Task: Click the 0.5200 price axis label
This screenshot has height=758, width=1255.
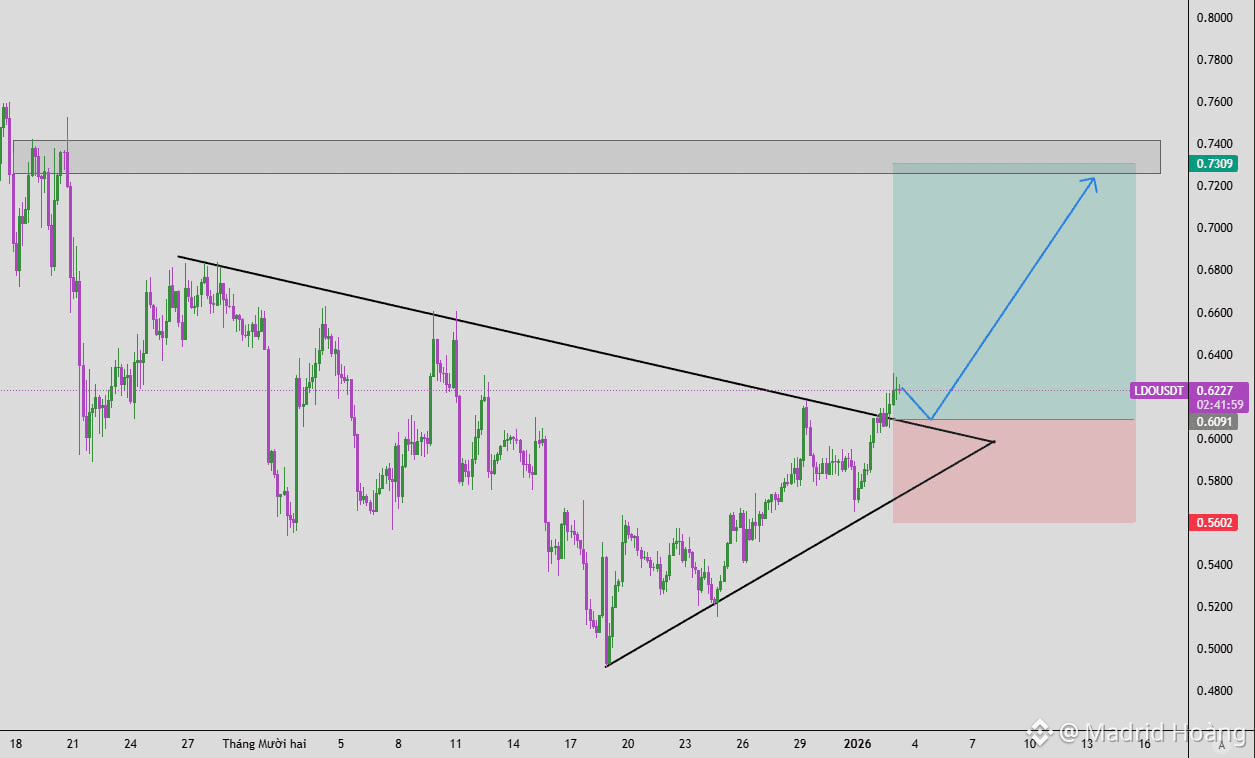Action: (1213, 607)
